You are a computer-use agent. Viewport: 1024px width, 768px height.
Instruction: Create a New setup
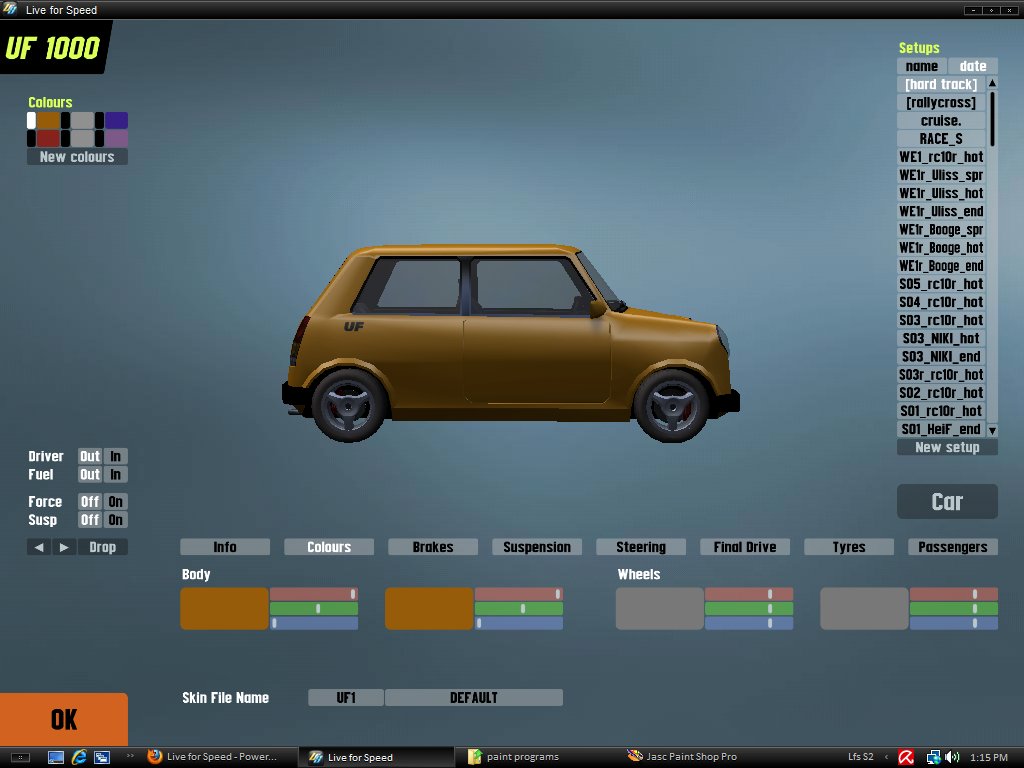[x=948, y=447]
